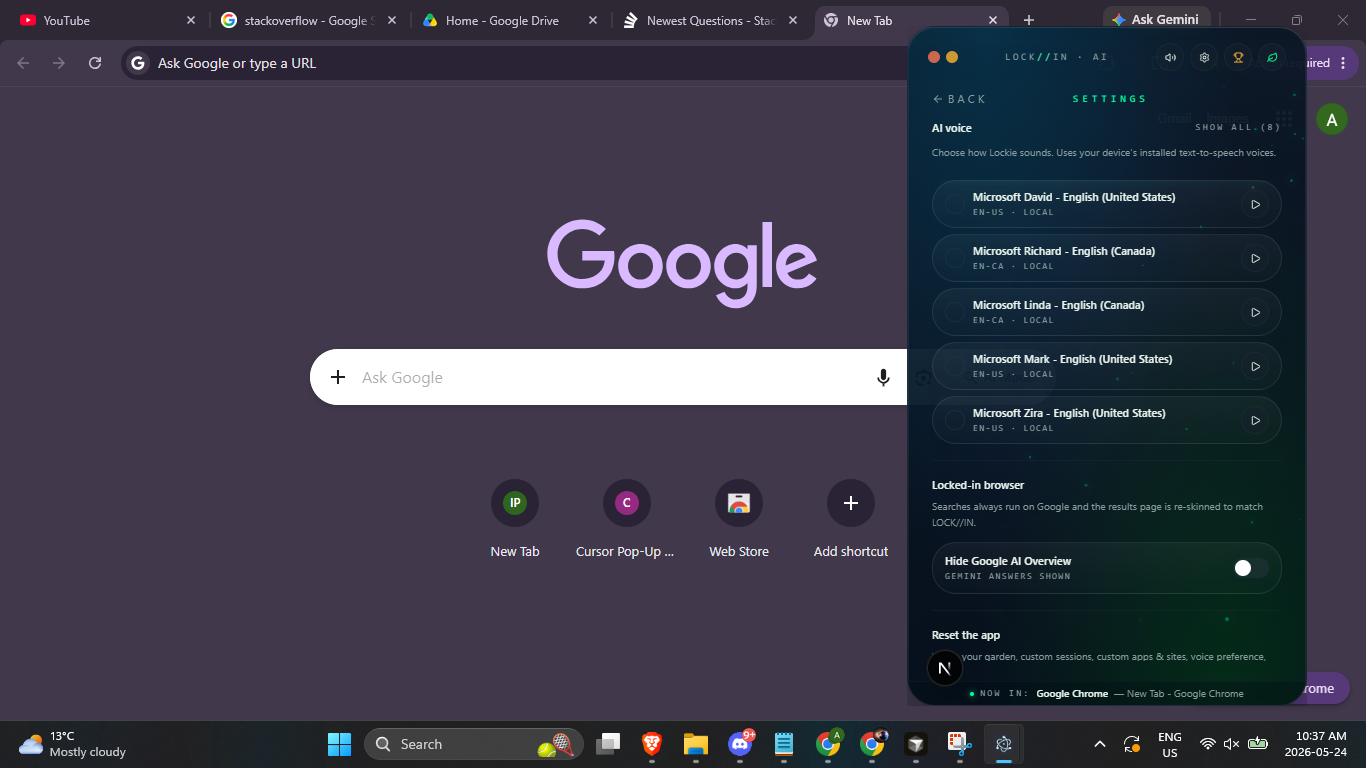Click the speaker sound icon in LOCK//IN header
1366x768 pixels.
click(x=1170, y=57)
